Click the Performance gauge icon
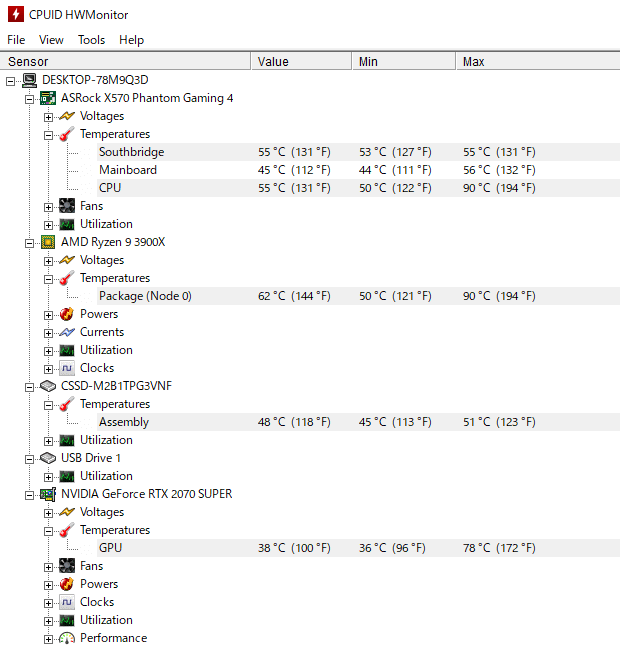The image size is (620, 651). (67, 638)
